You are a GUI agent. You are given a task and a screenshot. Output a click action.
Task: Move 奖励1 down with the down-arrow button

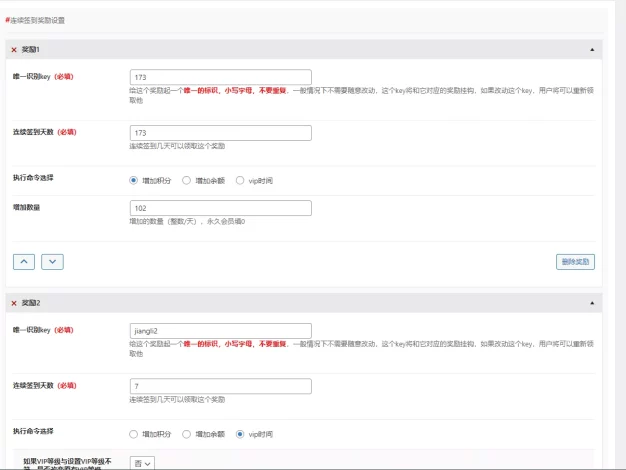click(x=52, y=261)
